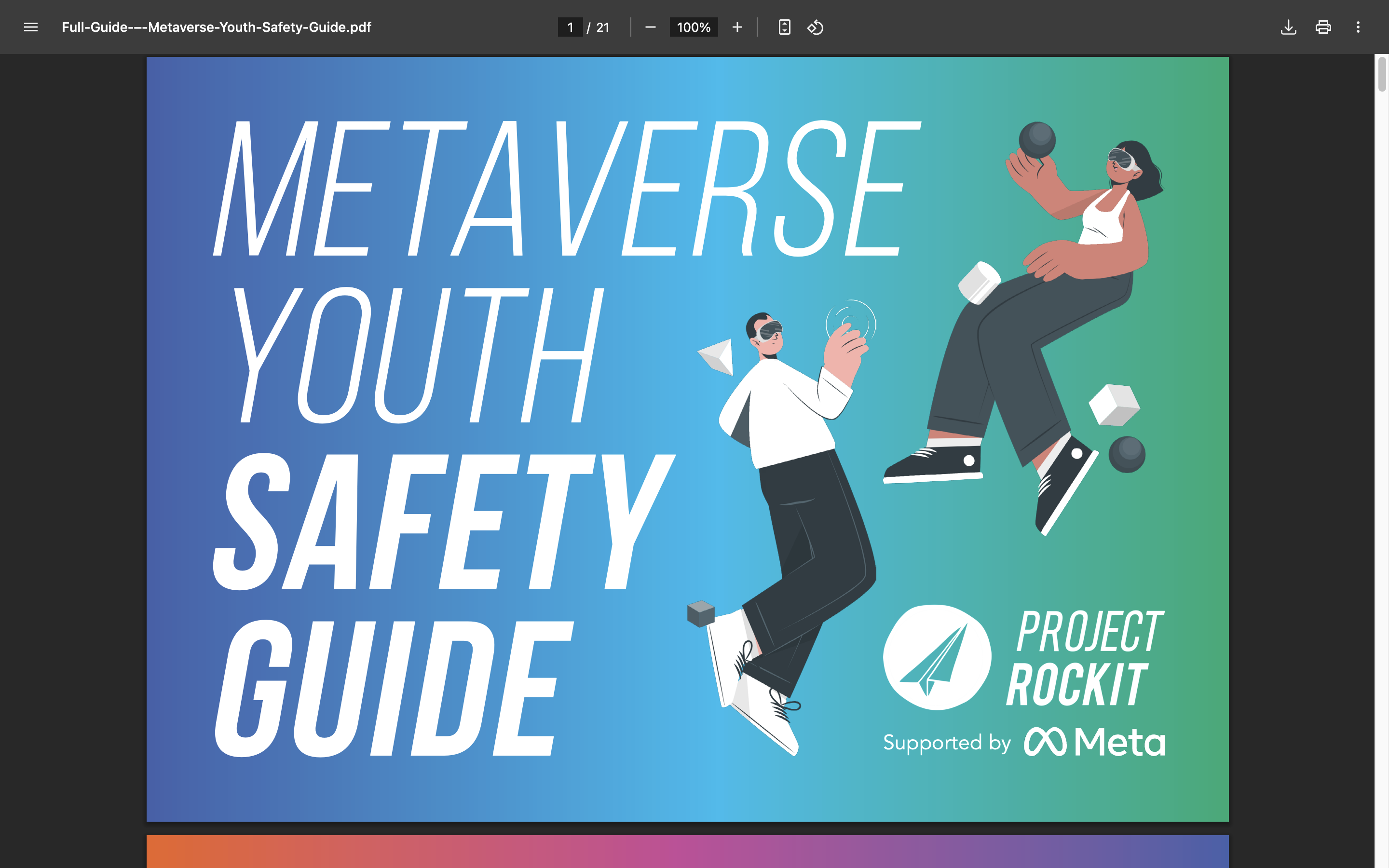Click the zoom out minus icon

click(x=650, y=27)
